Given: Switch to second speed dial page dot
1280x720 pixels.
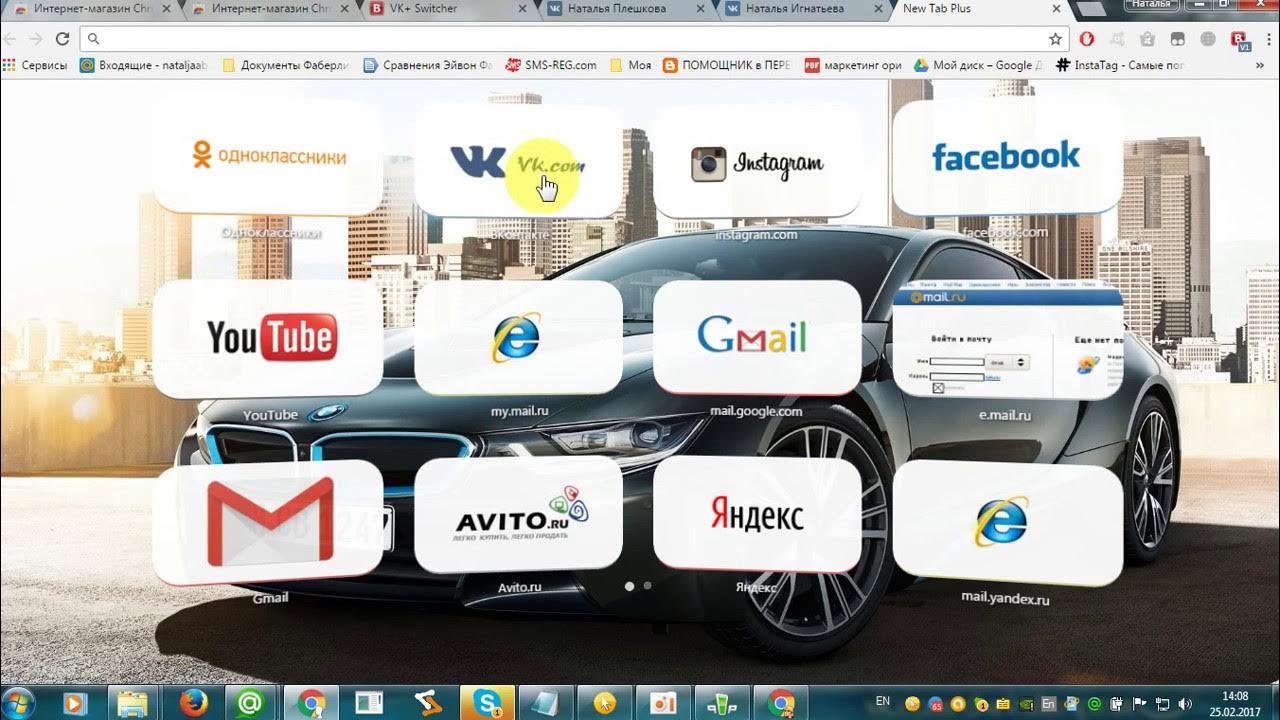Looking at the screenshot, I should (648, 586).
